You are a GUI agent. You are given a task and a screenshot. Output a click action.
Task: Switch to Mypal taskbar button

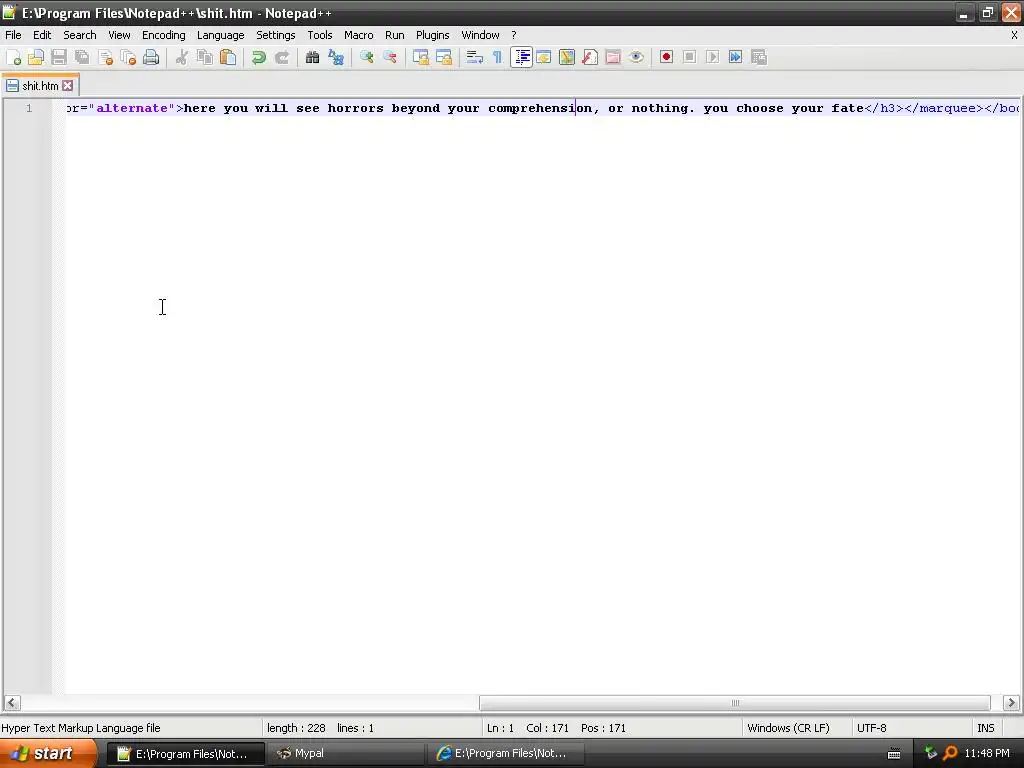click(x=345, y=754)
